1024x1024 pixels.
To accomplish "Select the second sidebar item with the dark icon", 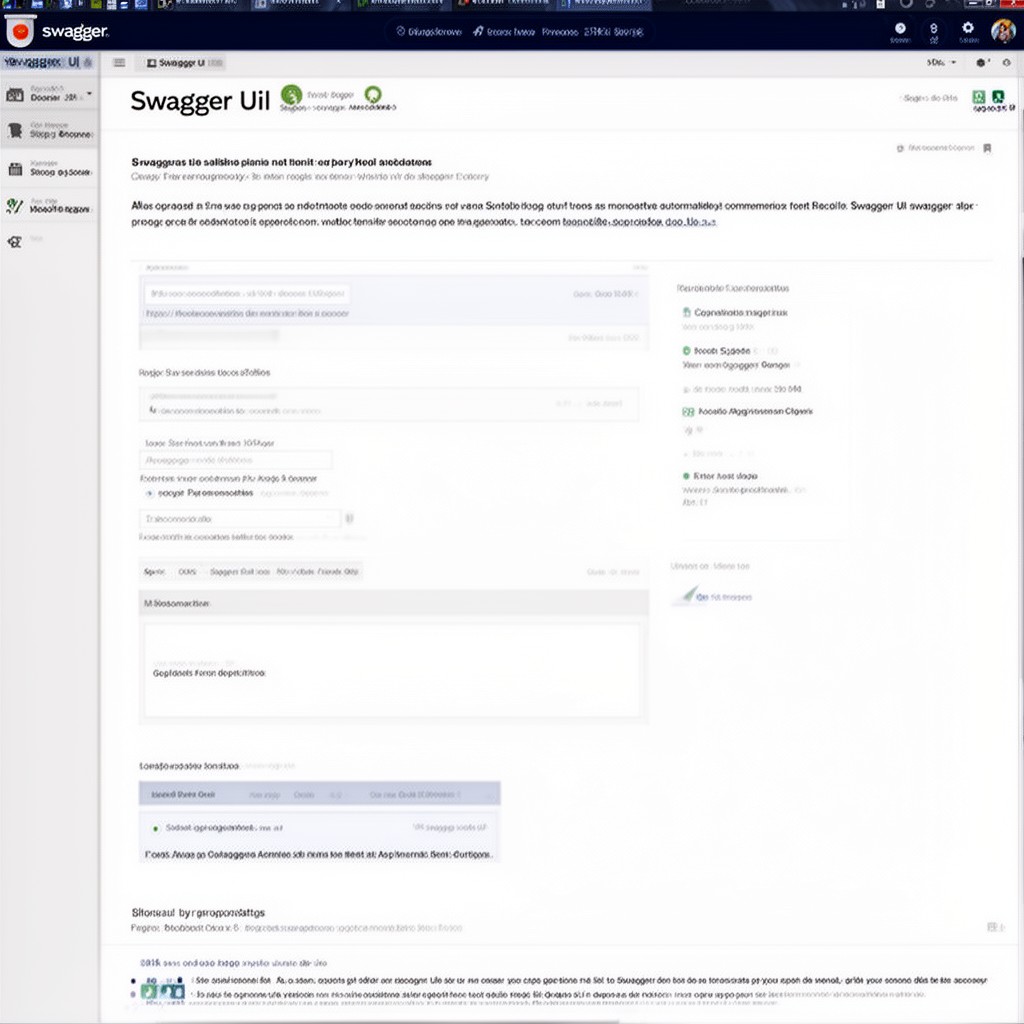I will (49, 130).
